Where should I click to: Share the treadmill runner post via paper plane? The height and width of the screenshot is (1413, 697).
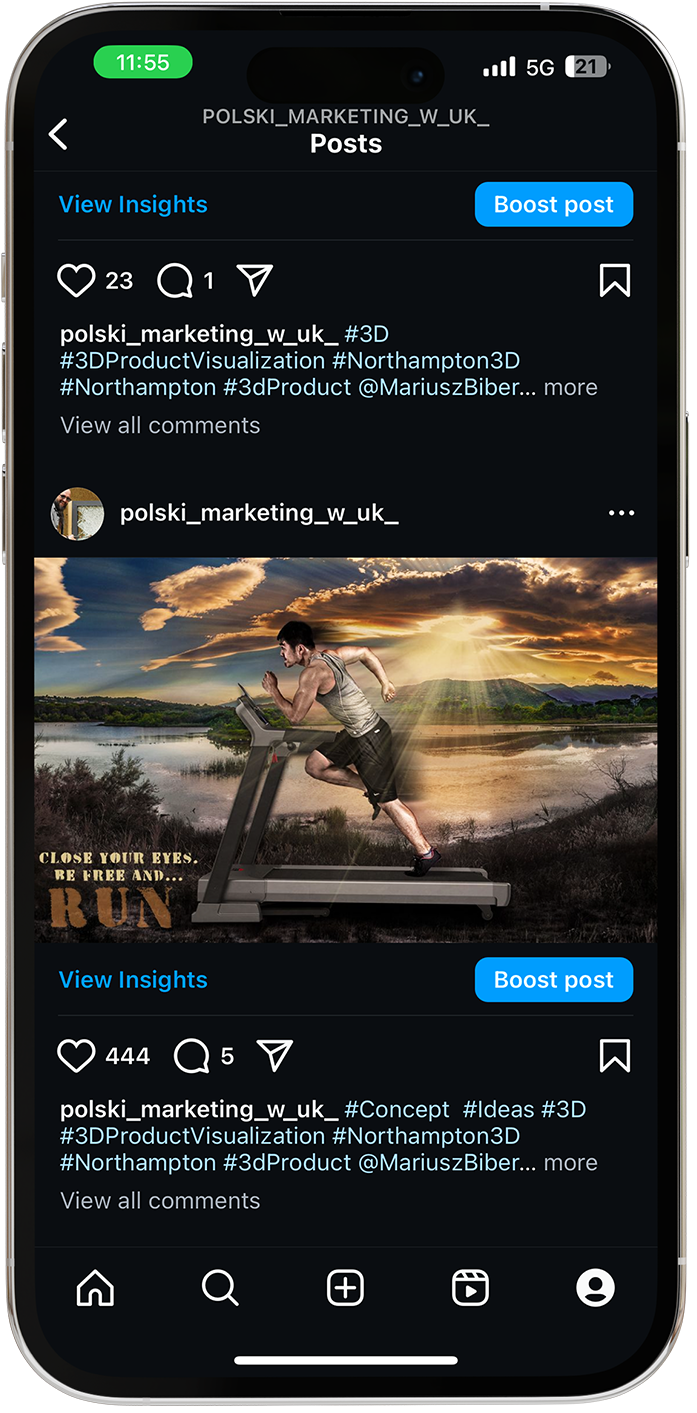pyautogui.click(x=274, y=1055)
